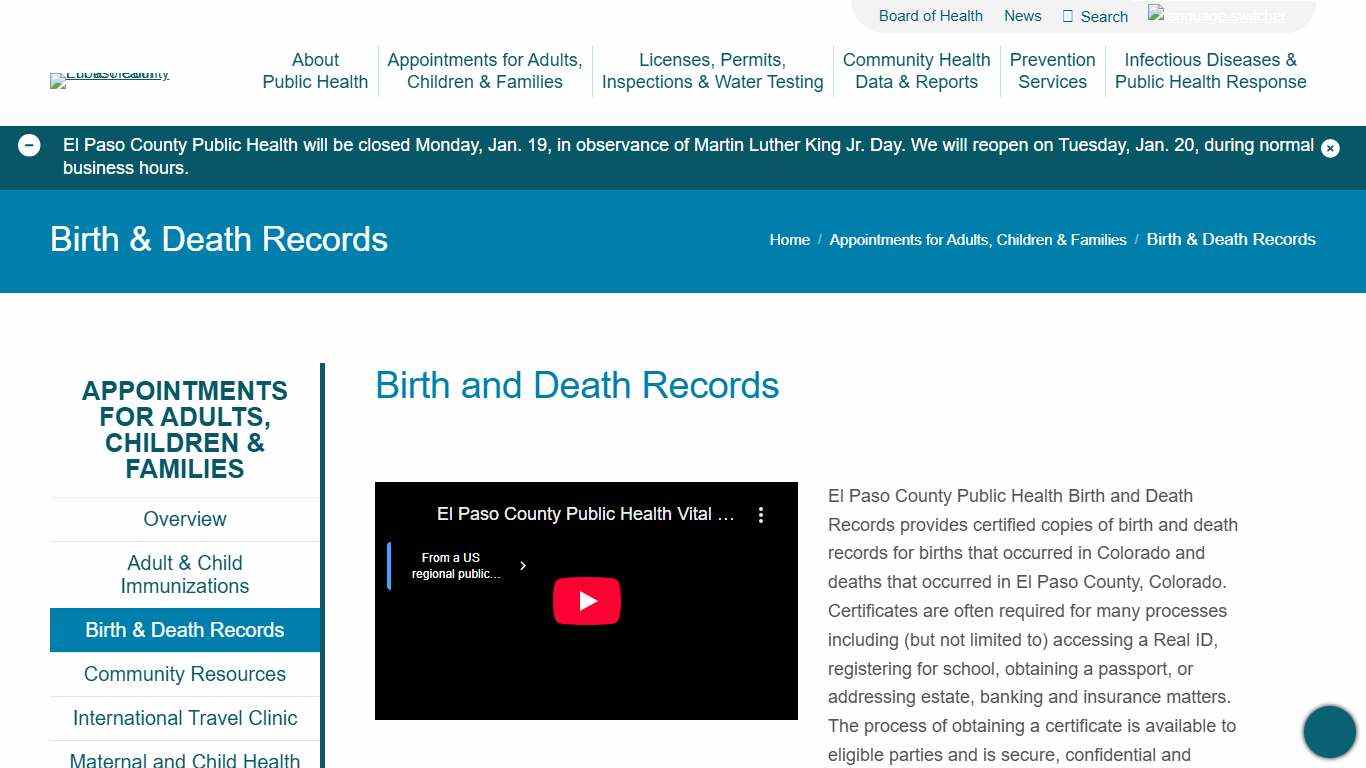Click the Board of Health link
This screenshot has height=768, width=1366.
tap(930, 16)
